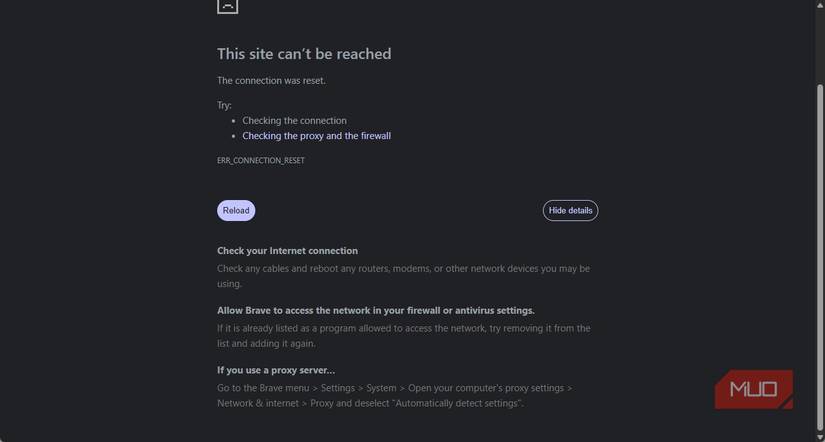Click the "Allow Brave to access the network" heading
This screenshot has height=442, width=825.
(x=375, y=310)
